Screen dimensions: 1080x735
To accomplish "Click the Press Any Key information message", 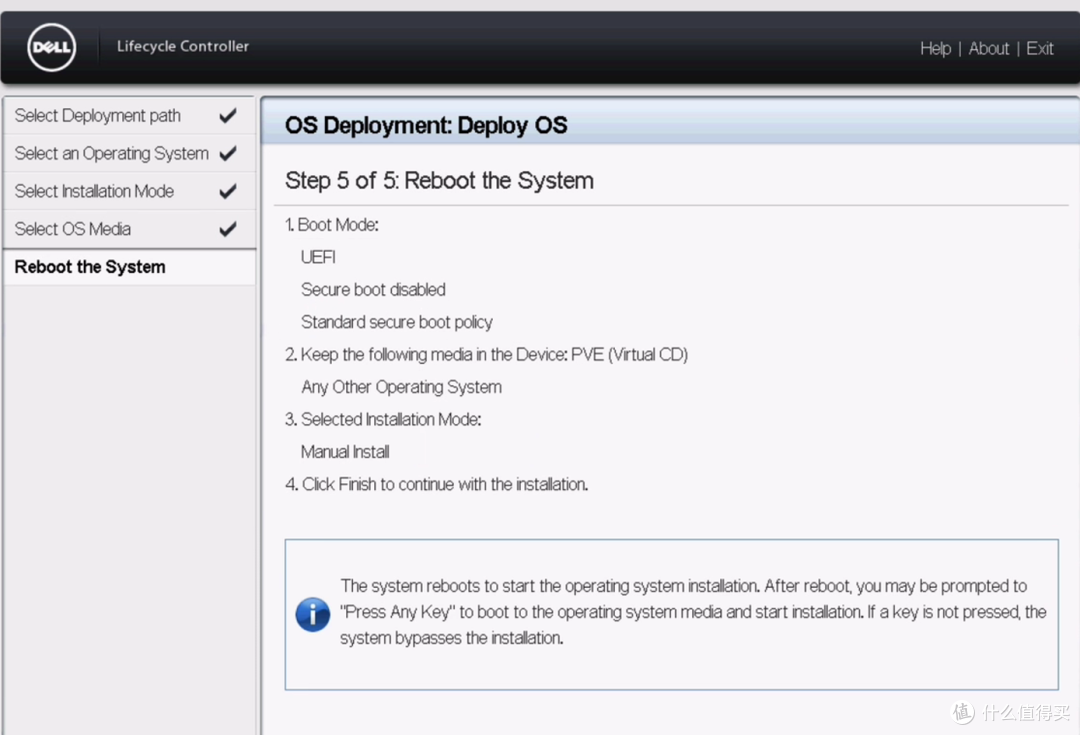I will [692, 612].
